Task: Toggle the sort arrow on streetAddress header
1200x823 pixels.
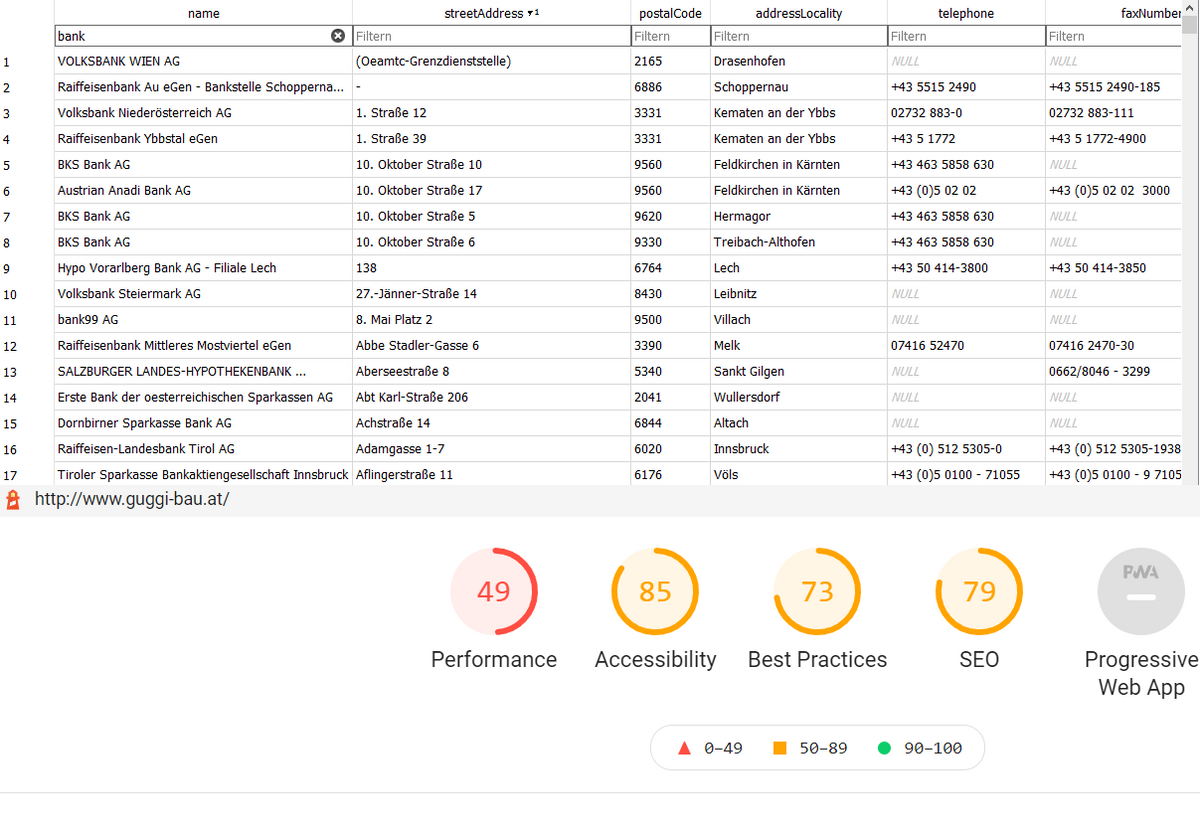Action: 533,13
